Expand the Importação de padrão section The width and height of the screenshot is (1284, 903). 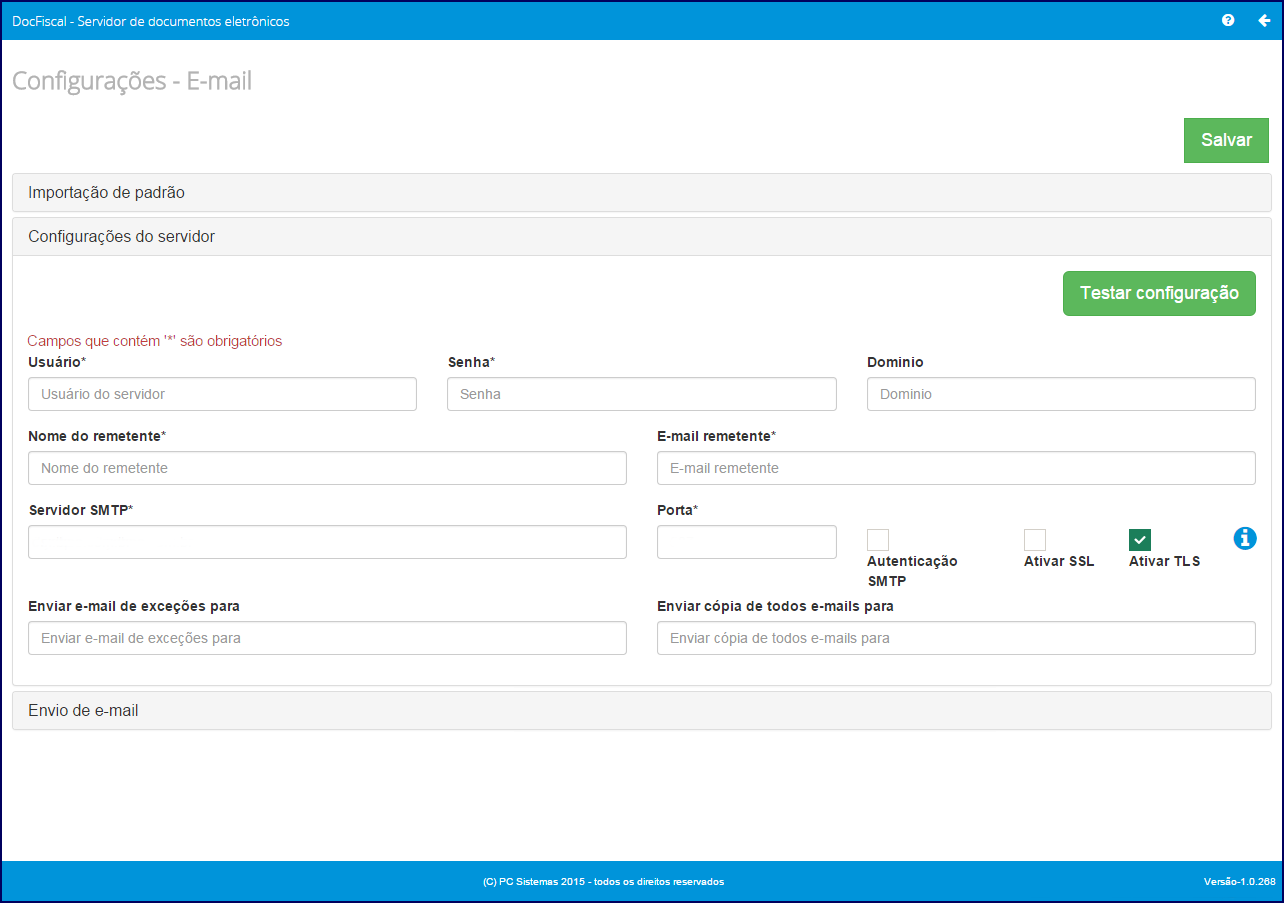642,193
